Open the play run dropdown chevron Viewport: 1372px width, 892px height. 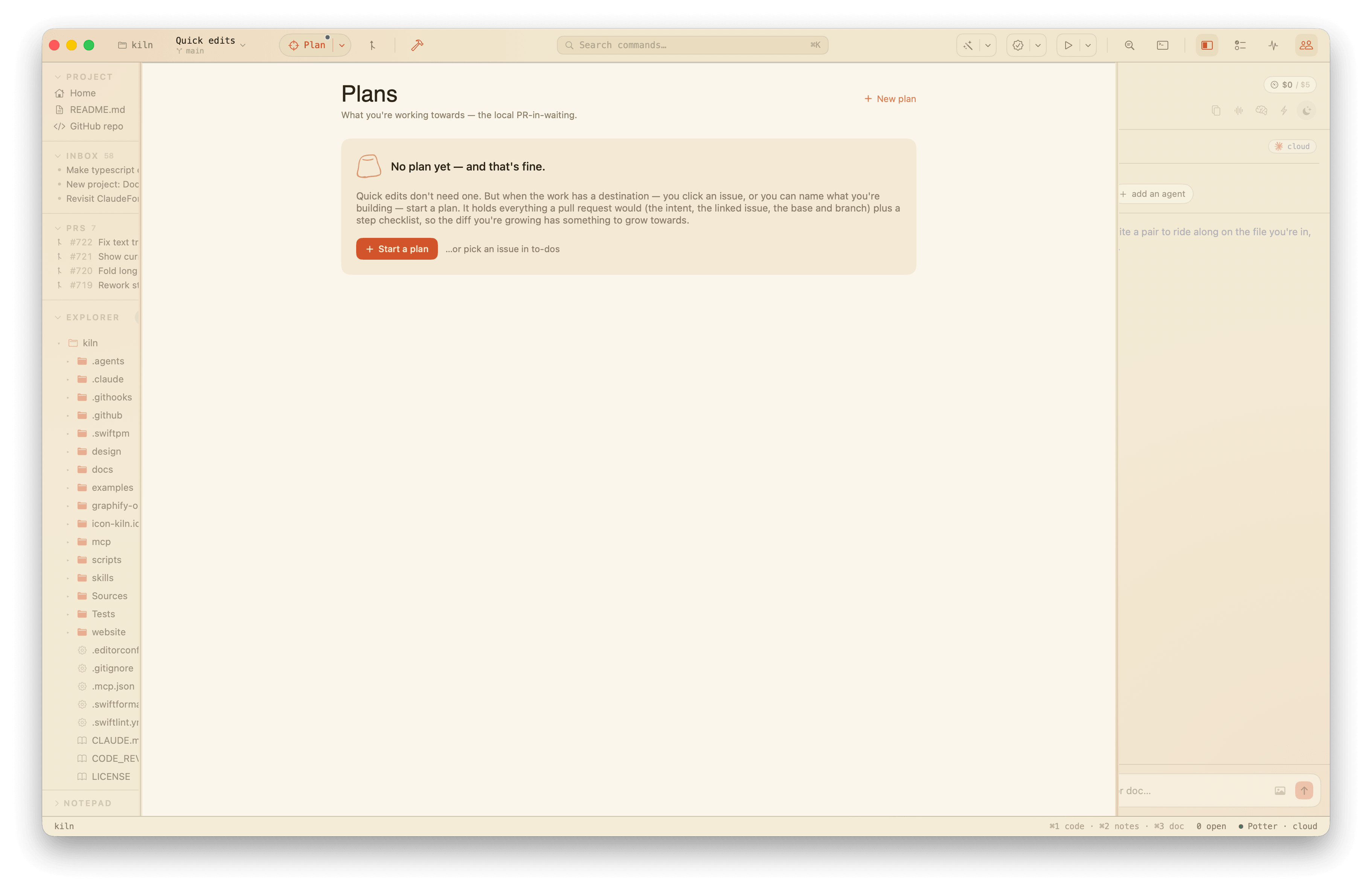click(1088, 45)
